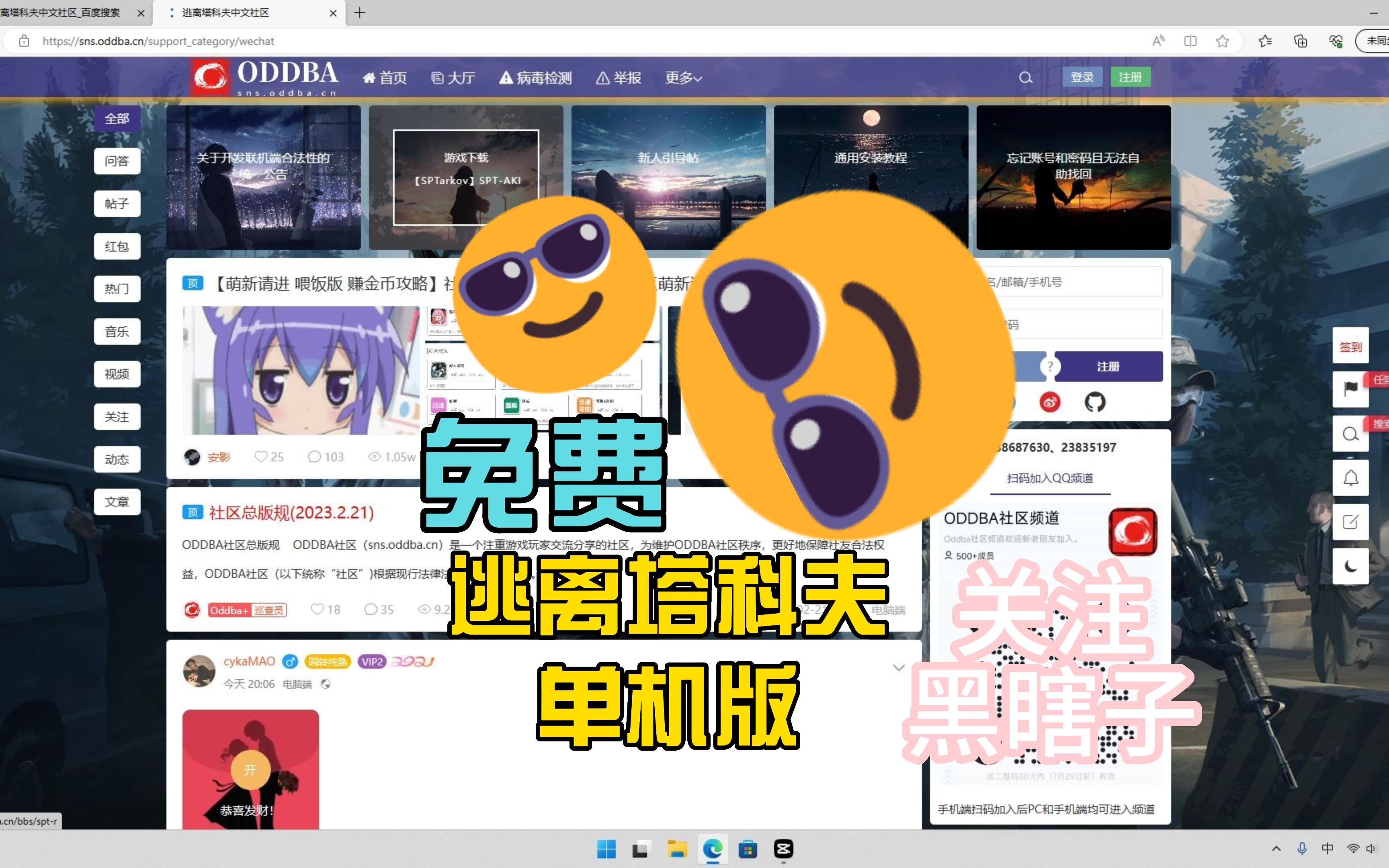The height and width of the screenshot is (868, 1389).
Task: Click the ODDBA site logo
Action: (264, 77)
